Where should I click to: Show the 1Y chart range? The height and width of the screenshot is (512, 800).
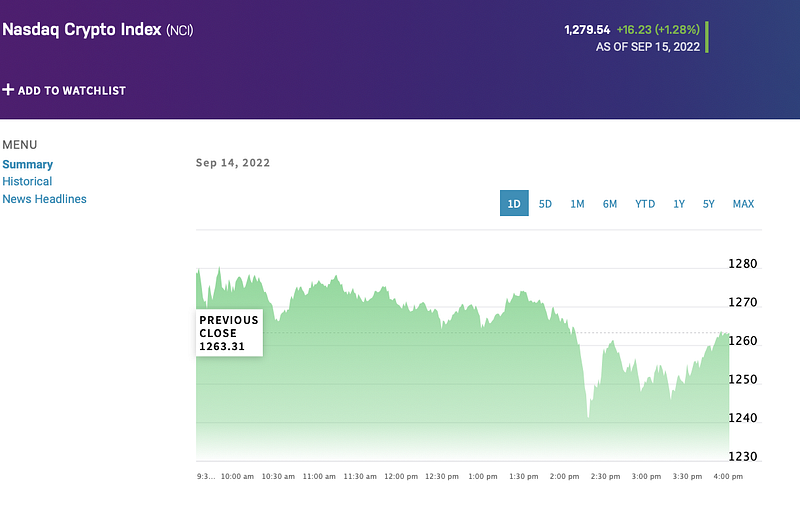tap(679, 204)
